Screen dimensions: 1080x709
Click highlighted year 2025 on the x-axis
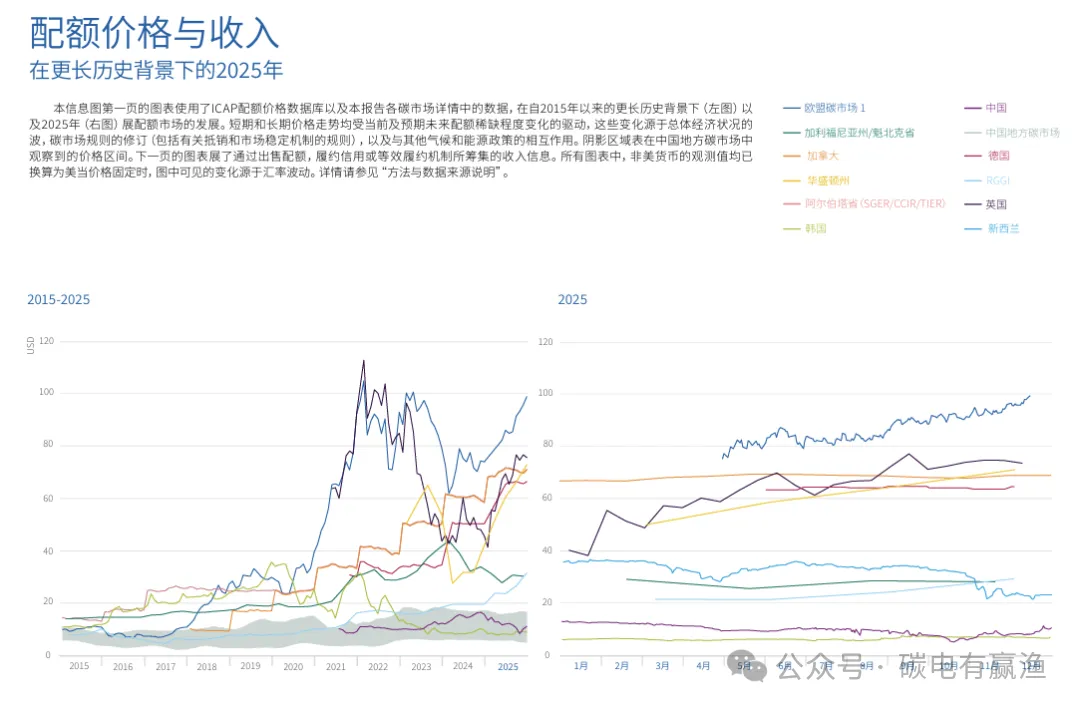click(x=508, y=666)
